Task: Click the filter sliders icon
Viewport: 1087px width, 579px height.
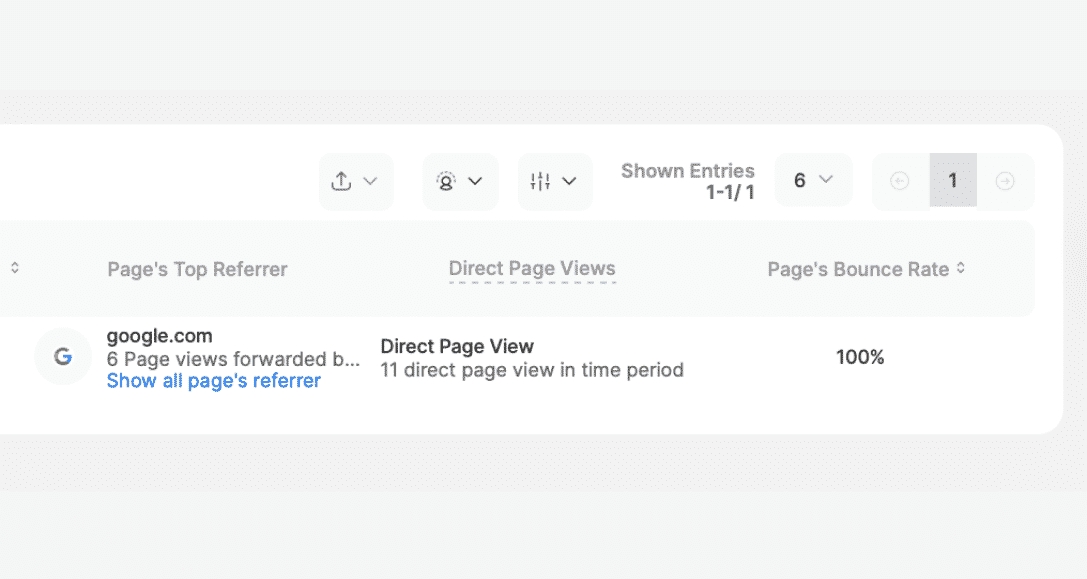Action: click(540, 181)
